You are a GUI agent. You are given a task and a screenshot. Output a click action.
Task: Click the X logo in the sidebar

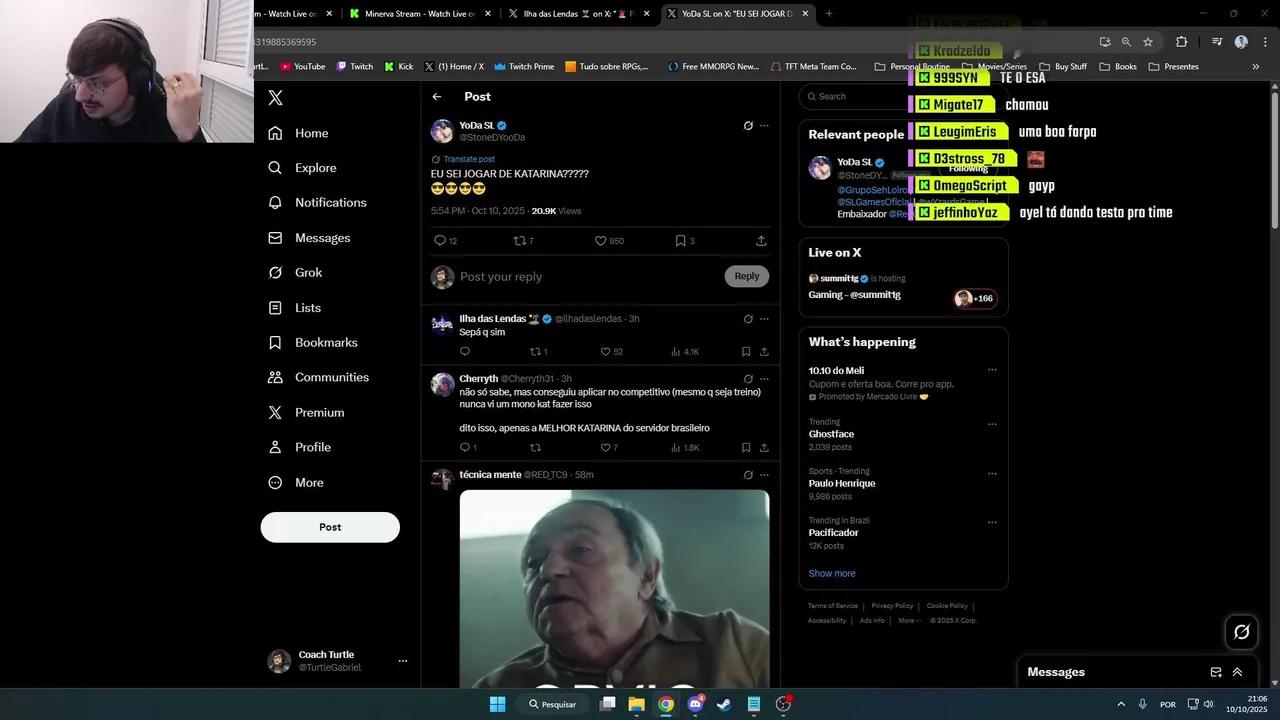coord(276,98)
